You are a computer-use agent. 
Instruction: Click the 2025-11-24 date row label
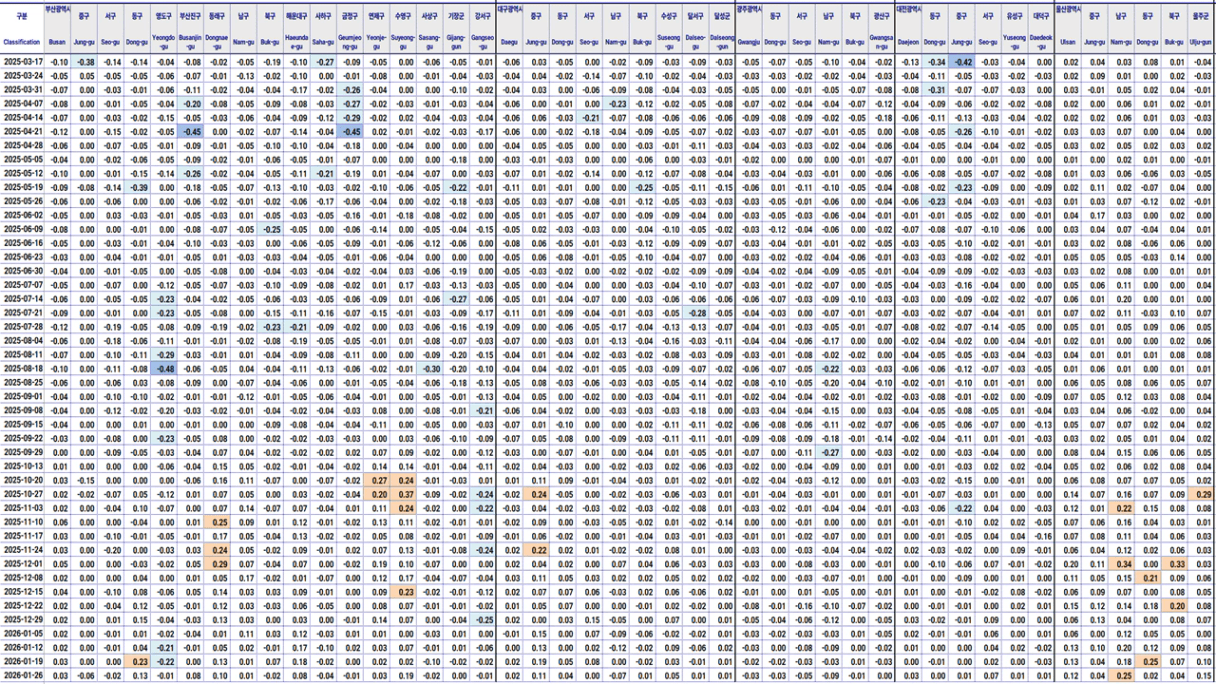[22, 550]
